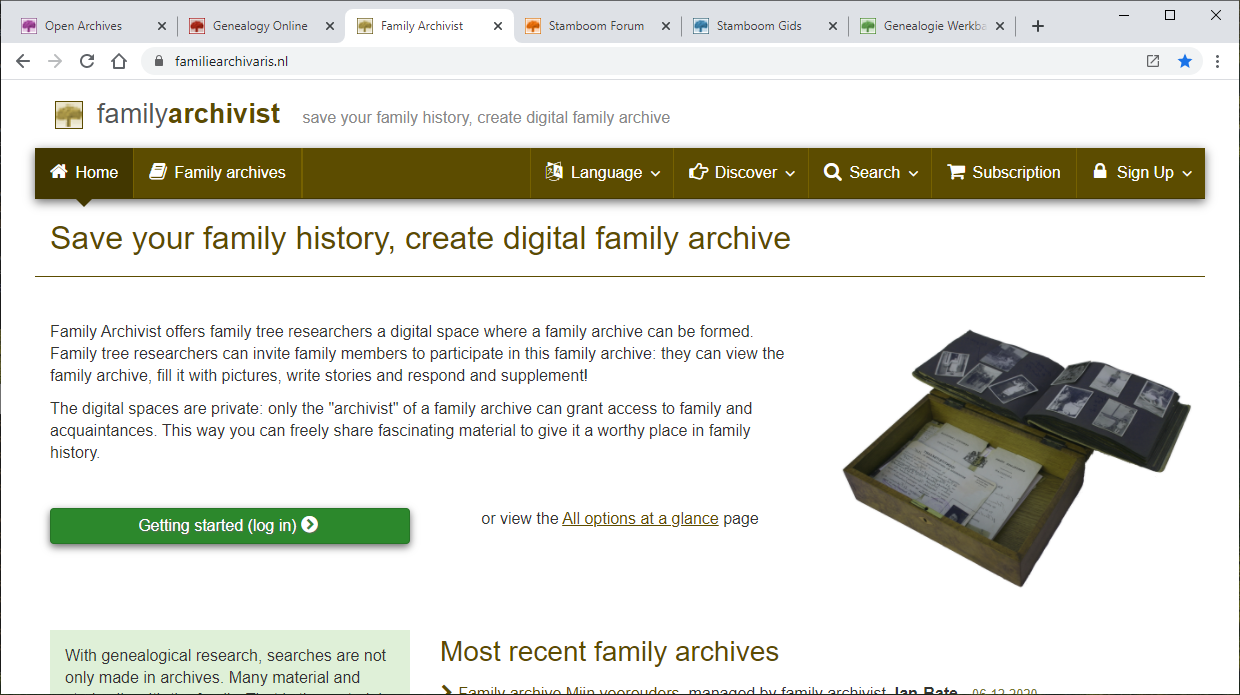Click the familyarchivist site title

(x=188, y=114)
